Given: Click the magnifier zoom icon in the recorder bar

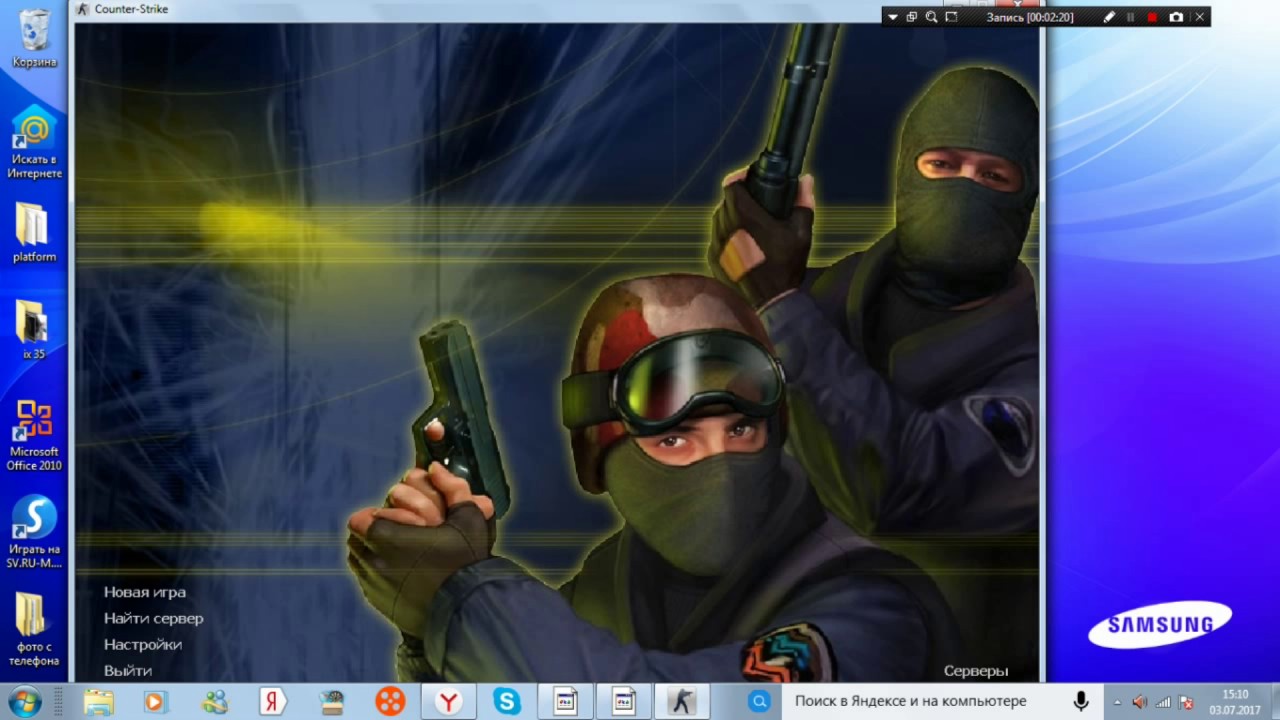Looking at the screenshot, I should [931, 17].
